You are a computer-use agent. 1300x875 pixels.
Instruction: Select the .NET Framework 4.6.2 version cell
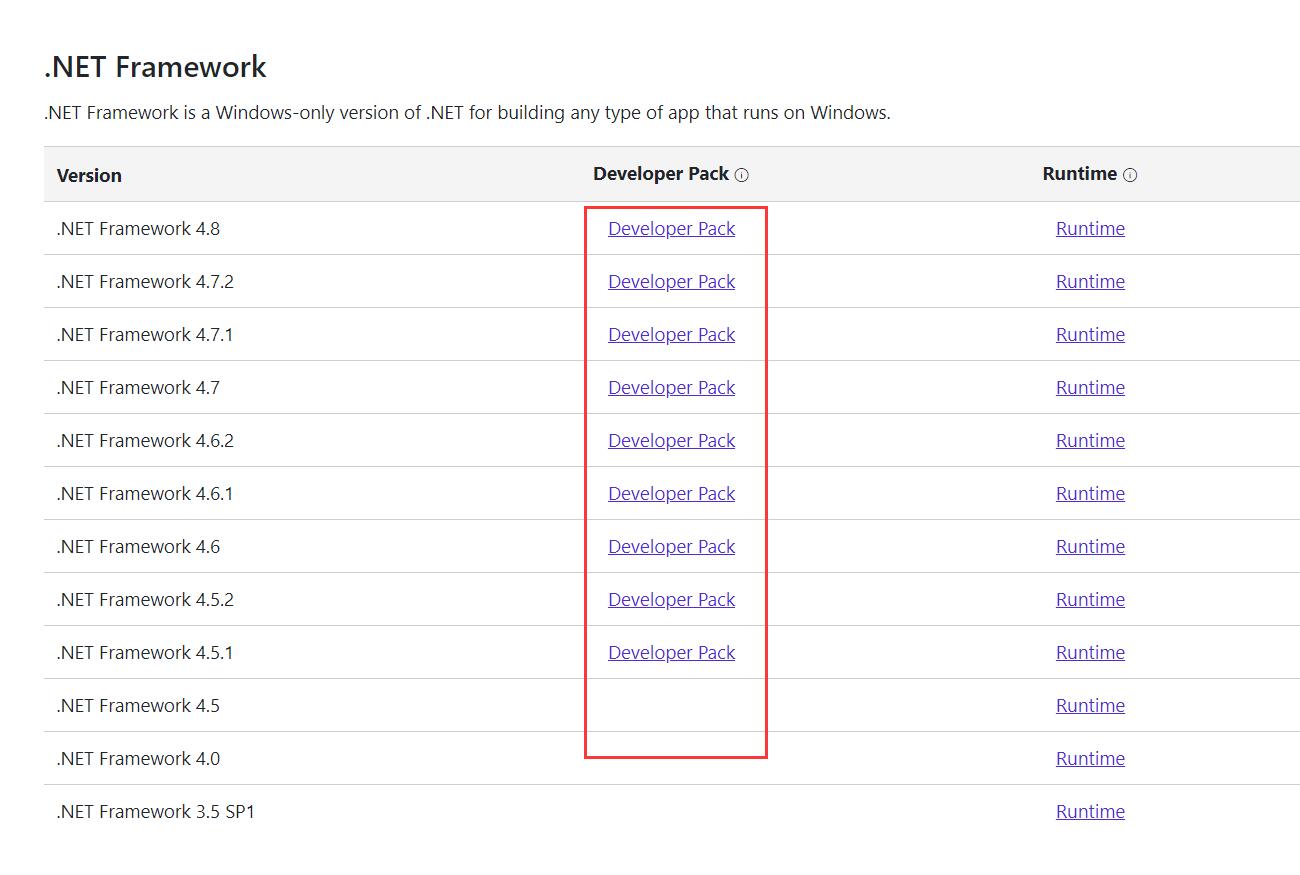[x=145, y=441]
